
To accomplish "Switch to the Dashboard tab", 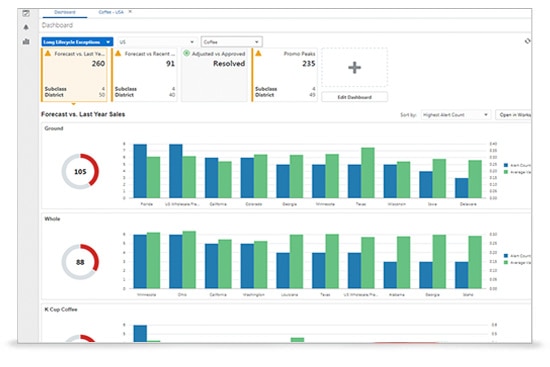I will coord(65,12).
